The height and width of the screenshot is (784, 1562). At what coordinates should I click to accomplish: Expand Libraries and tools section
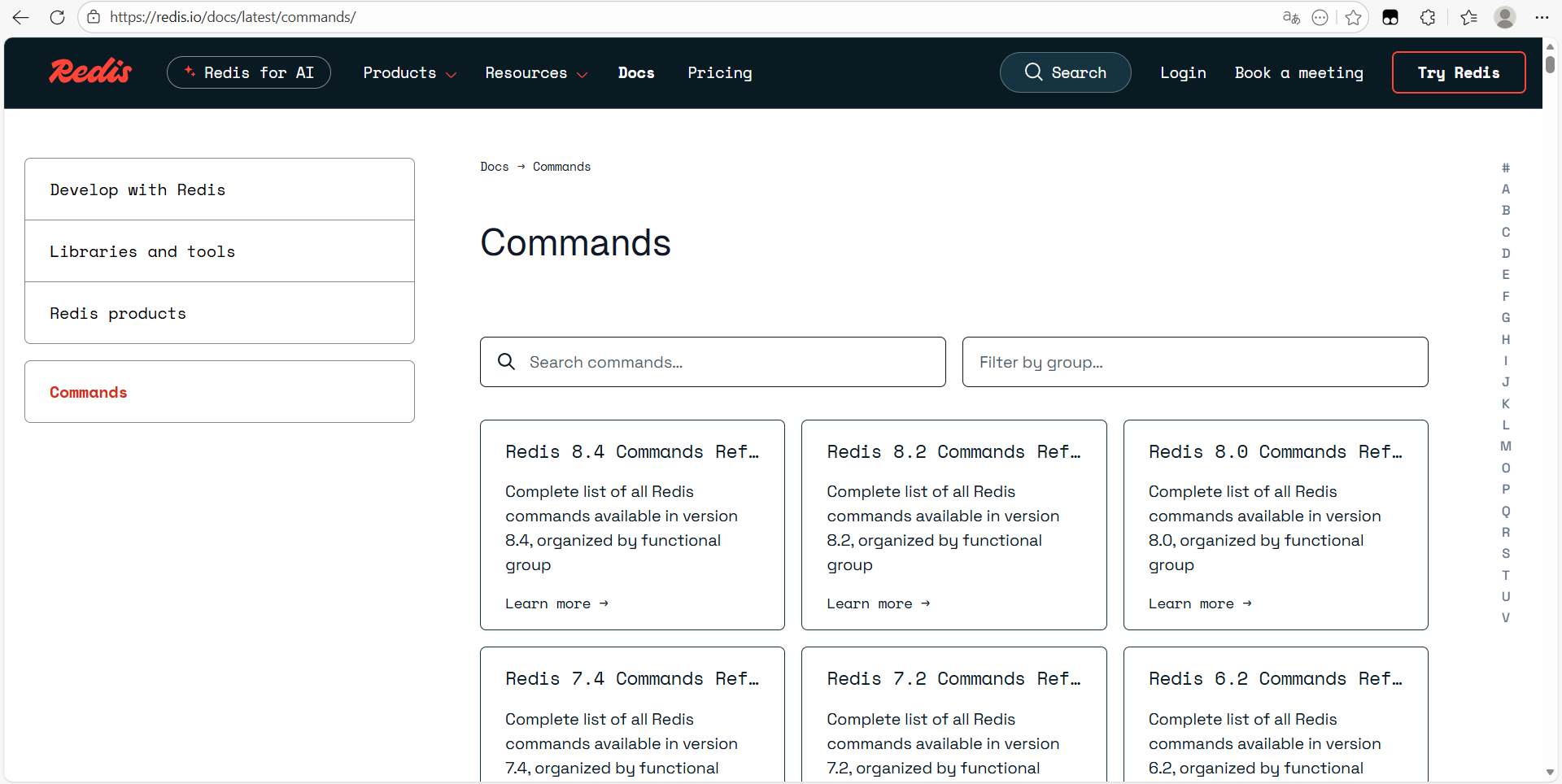coord(220,251)
